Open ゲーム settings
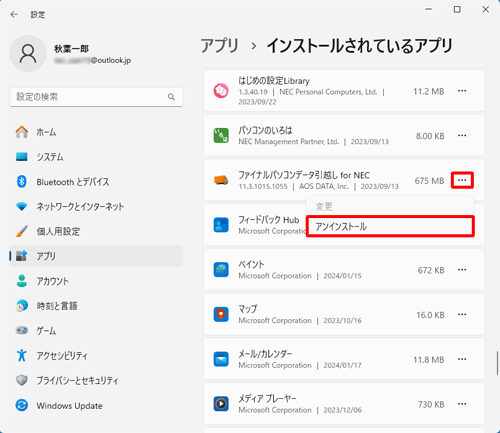This screenshot has height=433, width=500. pyautogui.click(x=96, y=331)
